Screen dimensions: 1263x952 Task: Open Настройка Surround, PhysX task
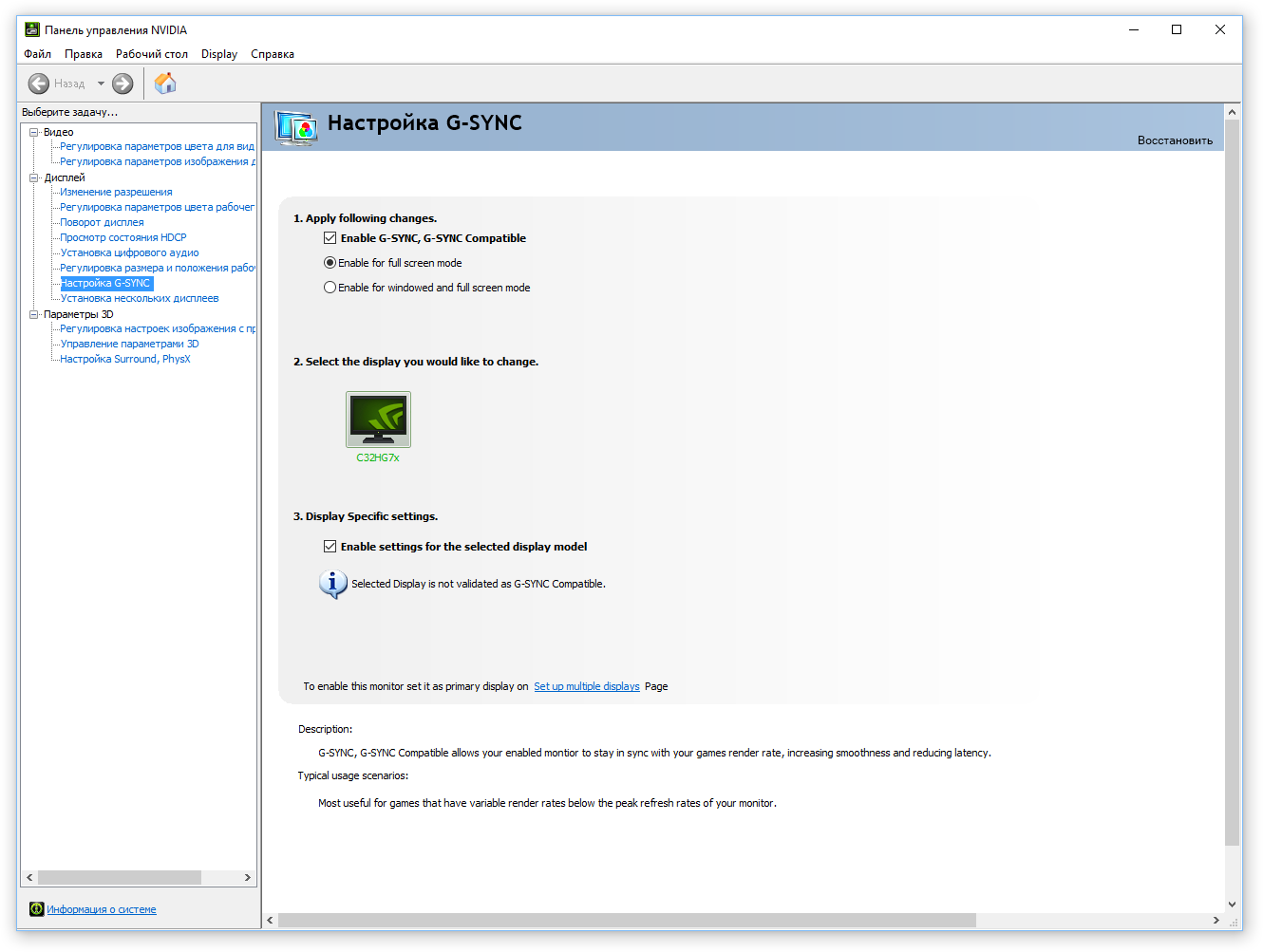click(125, 359)
